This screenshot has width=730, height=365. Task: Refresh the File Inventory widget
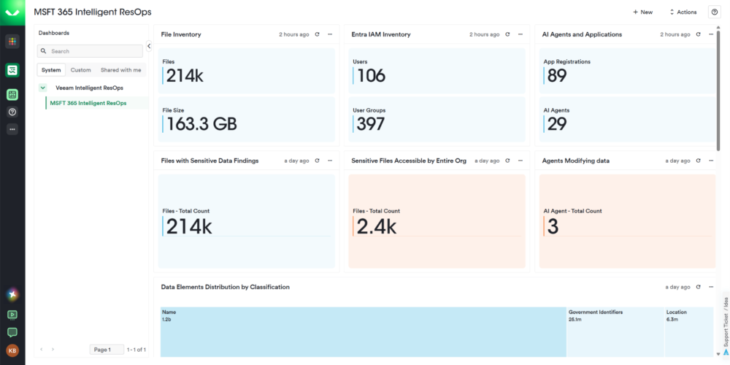(317, 34)
